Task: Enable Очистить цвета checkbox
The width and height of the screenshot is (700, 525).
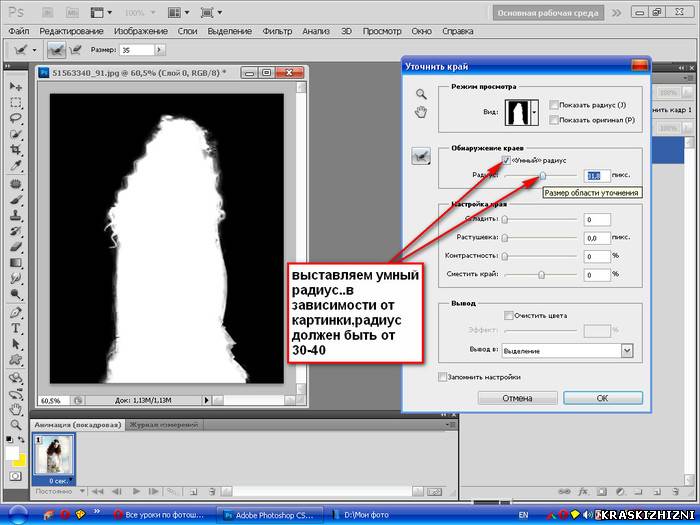Action: point(508,316)
